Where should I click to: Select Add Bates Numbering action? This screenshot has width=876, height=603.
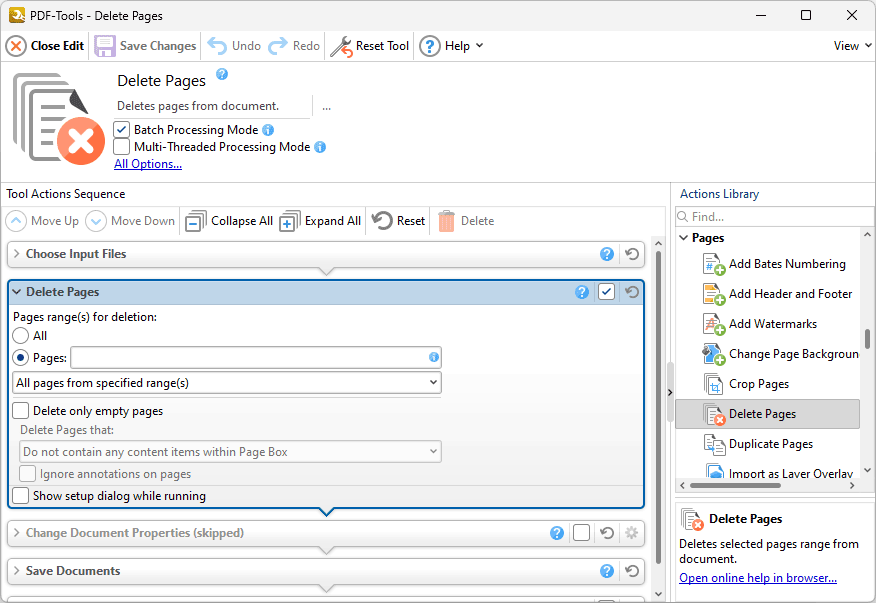pos(774,264)
